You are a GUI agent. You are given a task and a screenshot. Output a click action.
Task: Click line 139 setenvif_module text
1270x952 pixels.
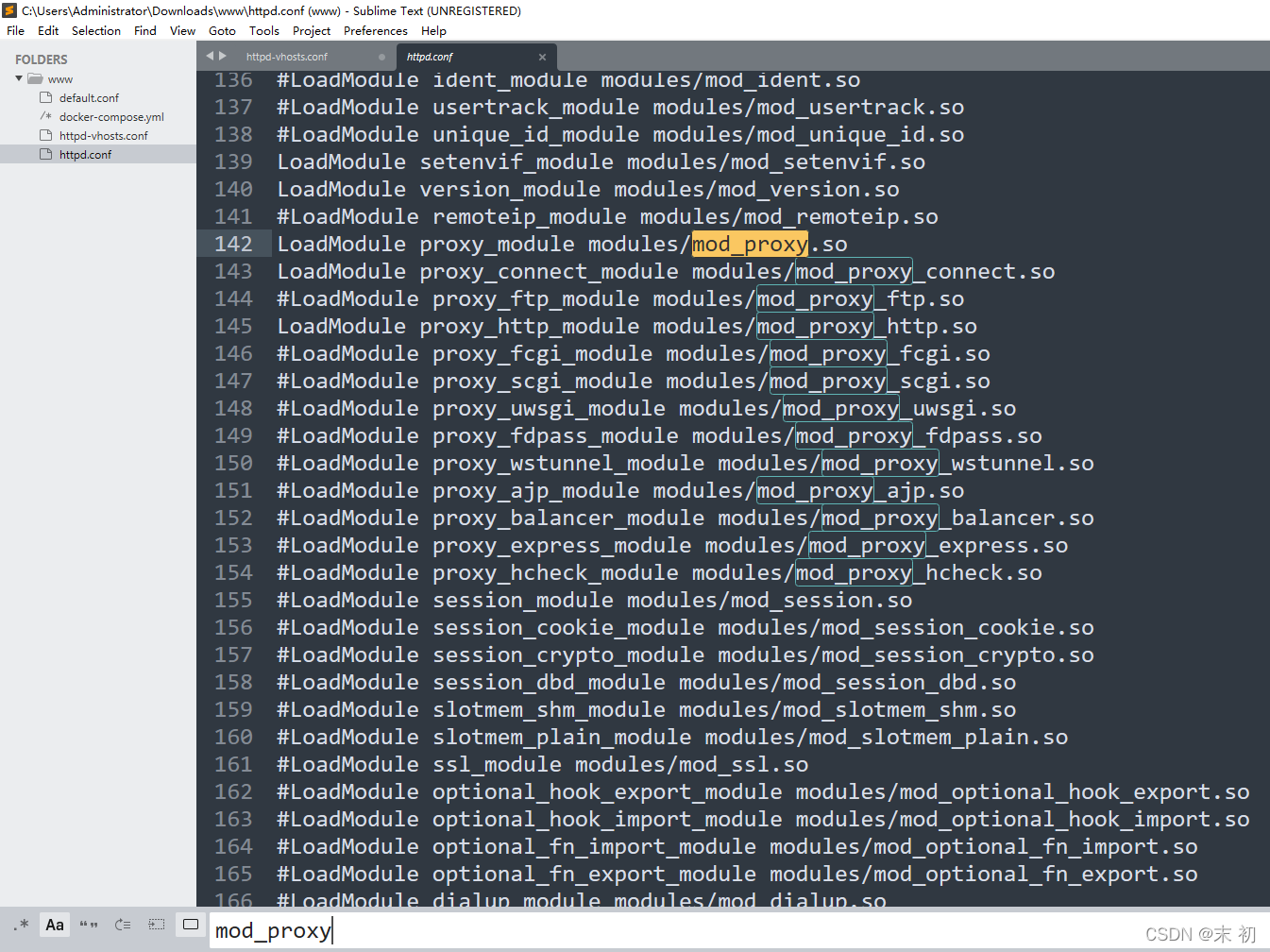coord(516,162)
